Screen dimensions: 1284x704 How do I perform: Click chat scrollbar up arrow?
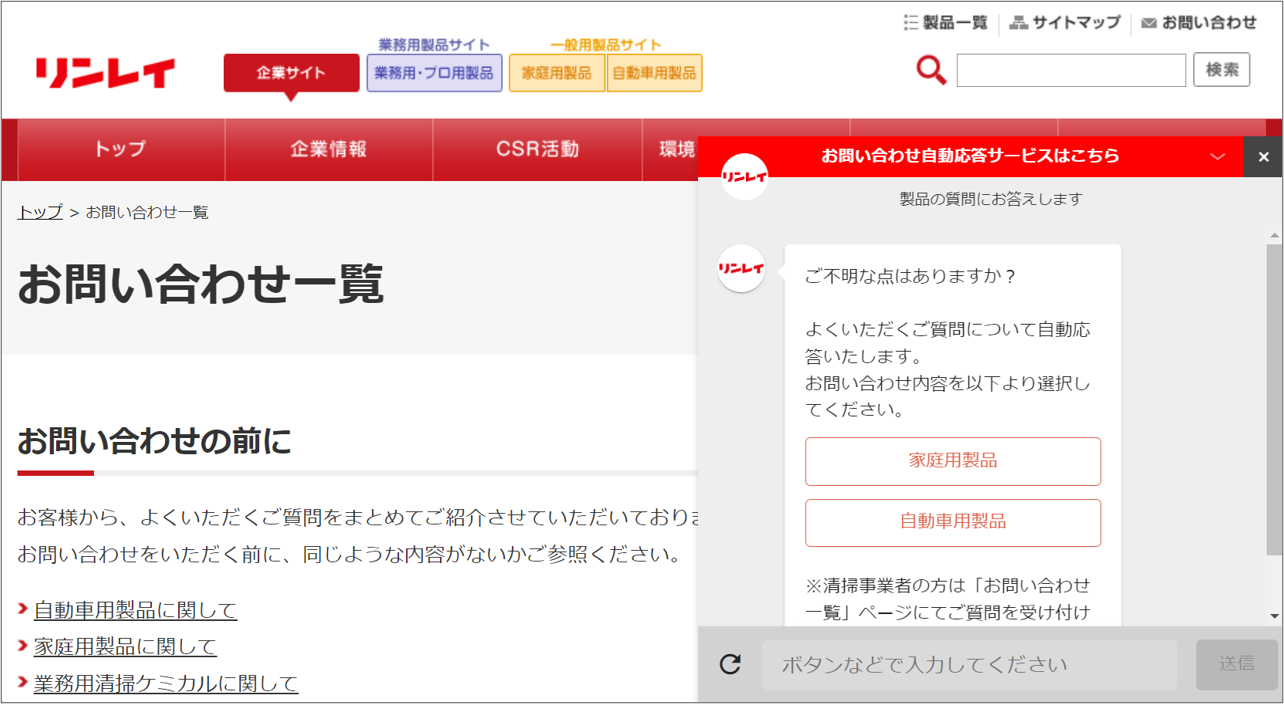click(1274, 237)
